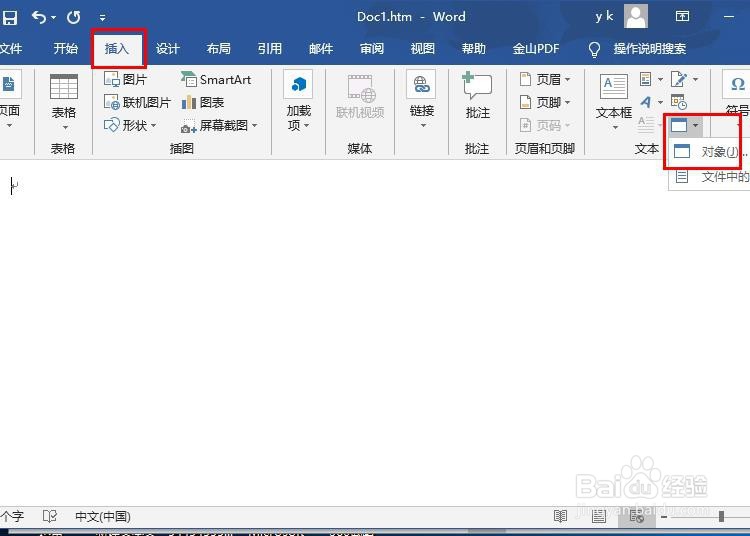Insert a picture with 图片 button
This screenshot has height=536, width=750.
[125, 79]
